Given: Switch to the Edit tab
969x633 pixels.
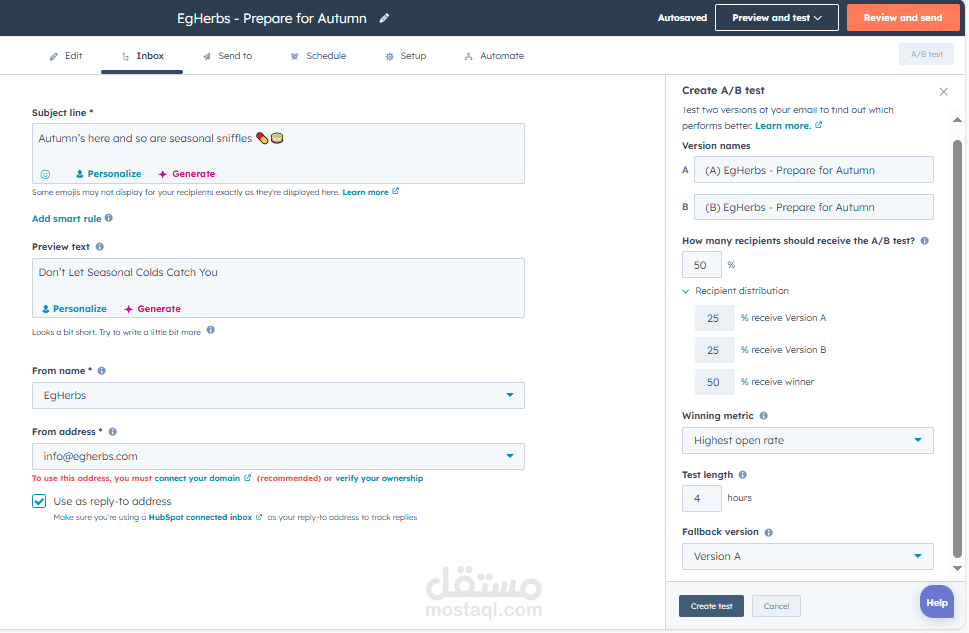Looking at the screenshot, I should (66, 56).
